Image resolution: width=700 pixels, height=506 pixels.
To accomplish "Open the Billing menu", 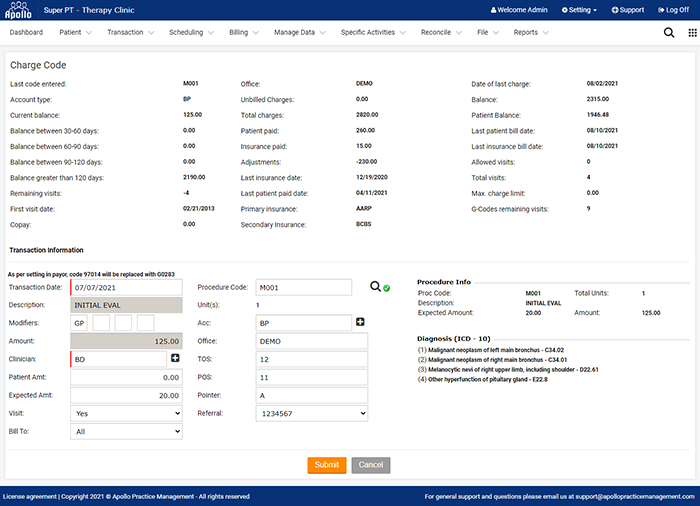I will pyautogui.click(x=243, y=33).
